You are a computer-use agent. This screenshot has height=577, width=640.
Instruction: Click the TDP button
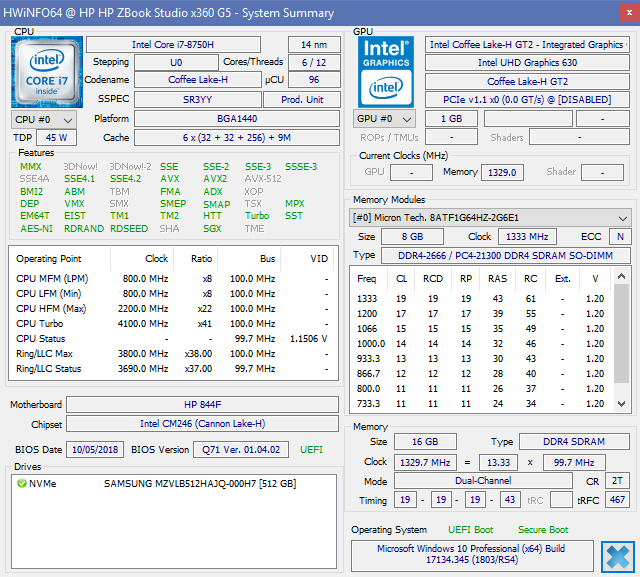point(22,138)
